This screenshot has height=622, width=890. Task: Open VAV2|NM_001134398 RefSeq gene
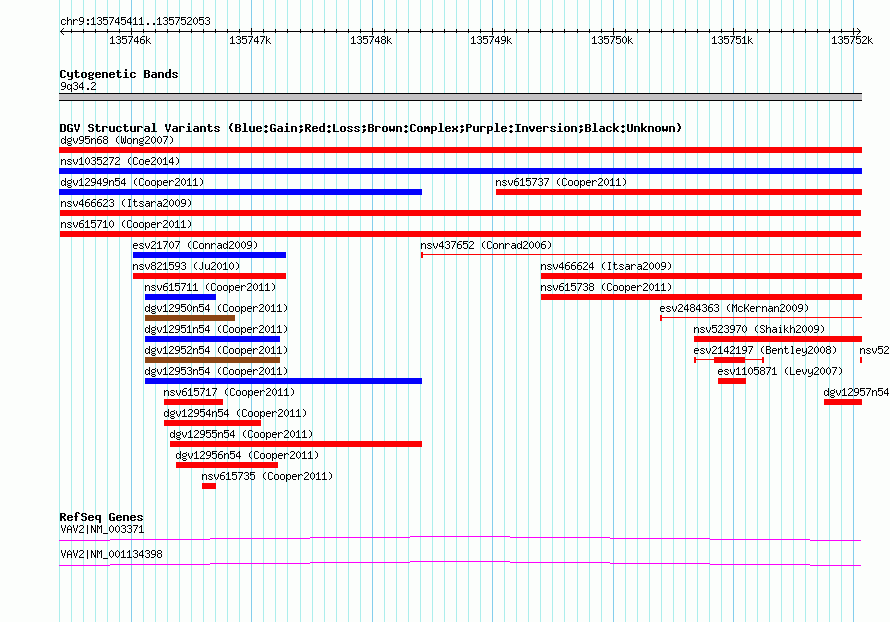tap(111, 554)
